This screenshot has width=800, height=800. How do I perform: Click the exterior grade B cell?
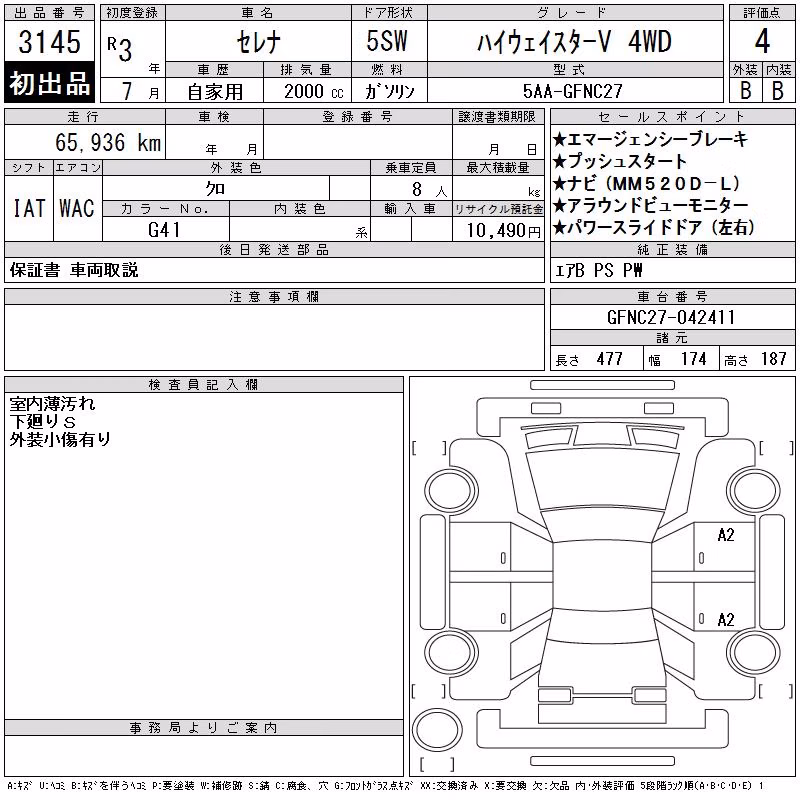click(x=745, y=90)
